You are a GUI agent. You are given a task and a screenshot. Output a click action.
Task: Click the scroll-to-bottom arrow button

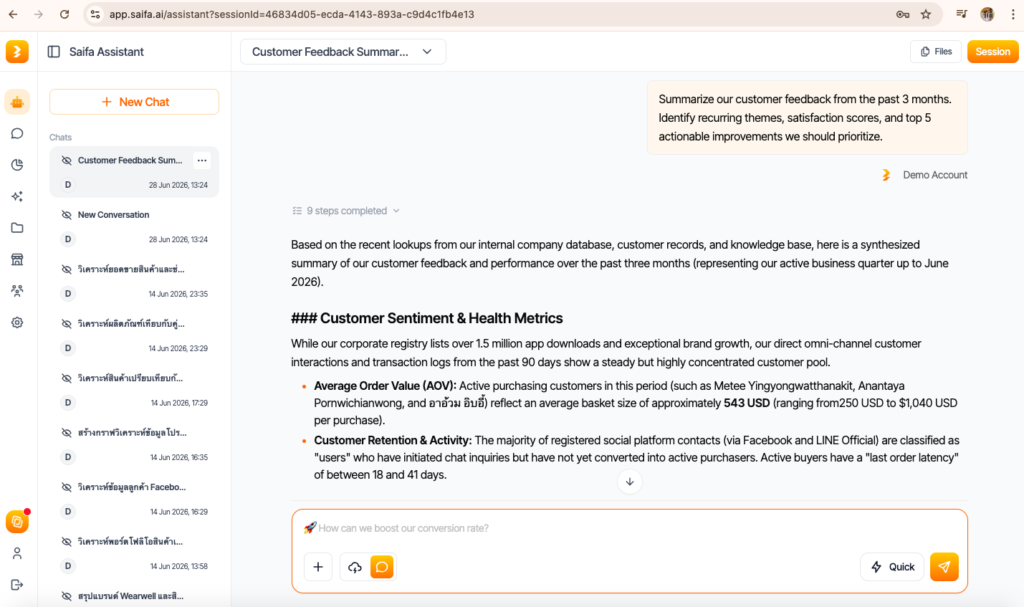[630, 482]
